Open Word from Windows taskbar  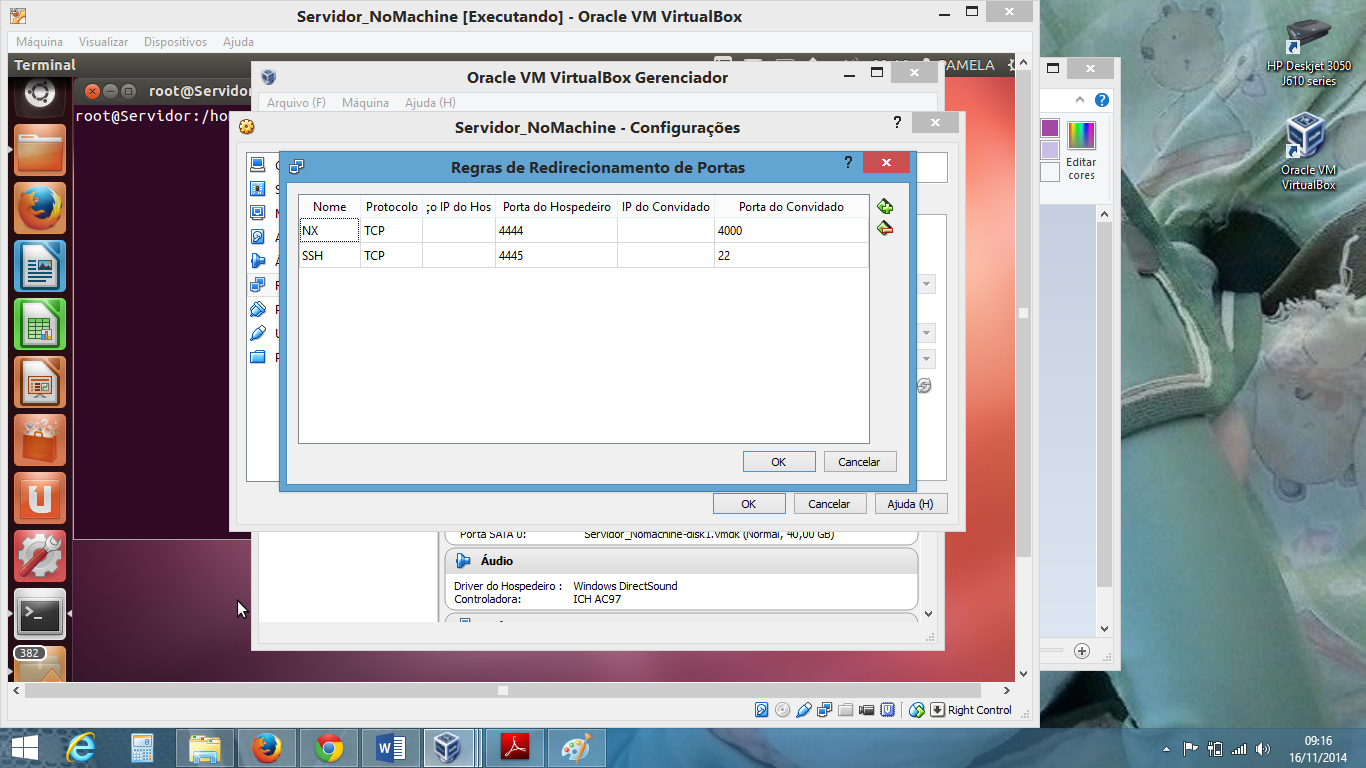[x=391, y=748]
